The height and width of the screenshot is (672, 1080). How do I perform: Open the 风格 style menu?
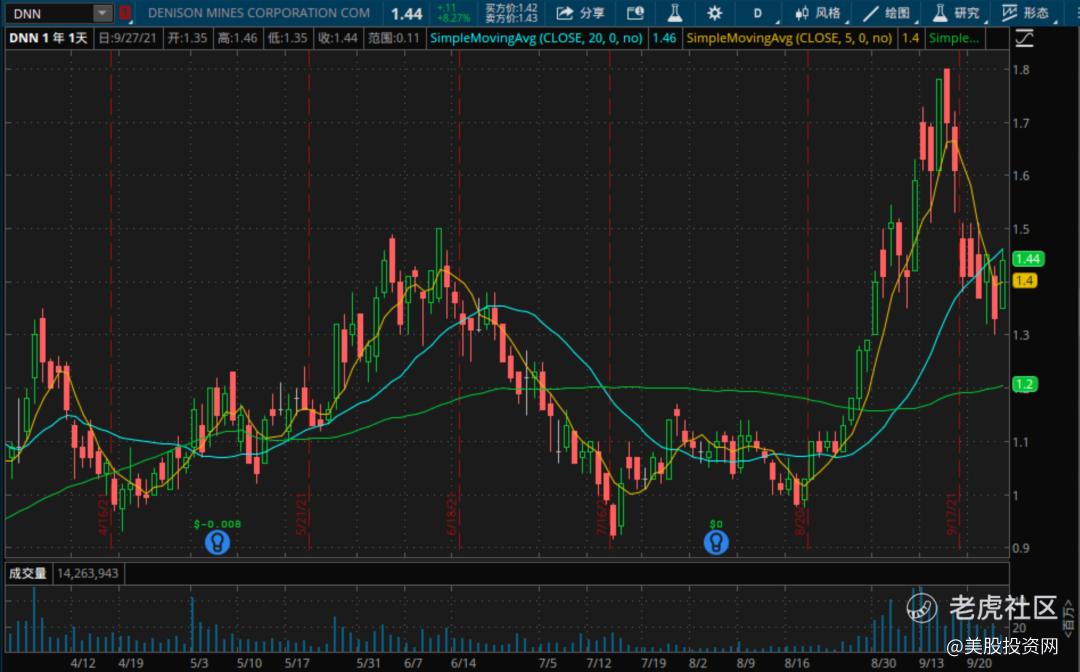coord(819,13)
